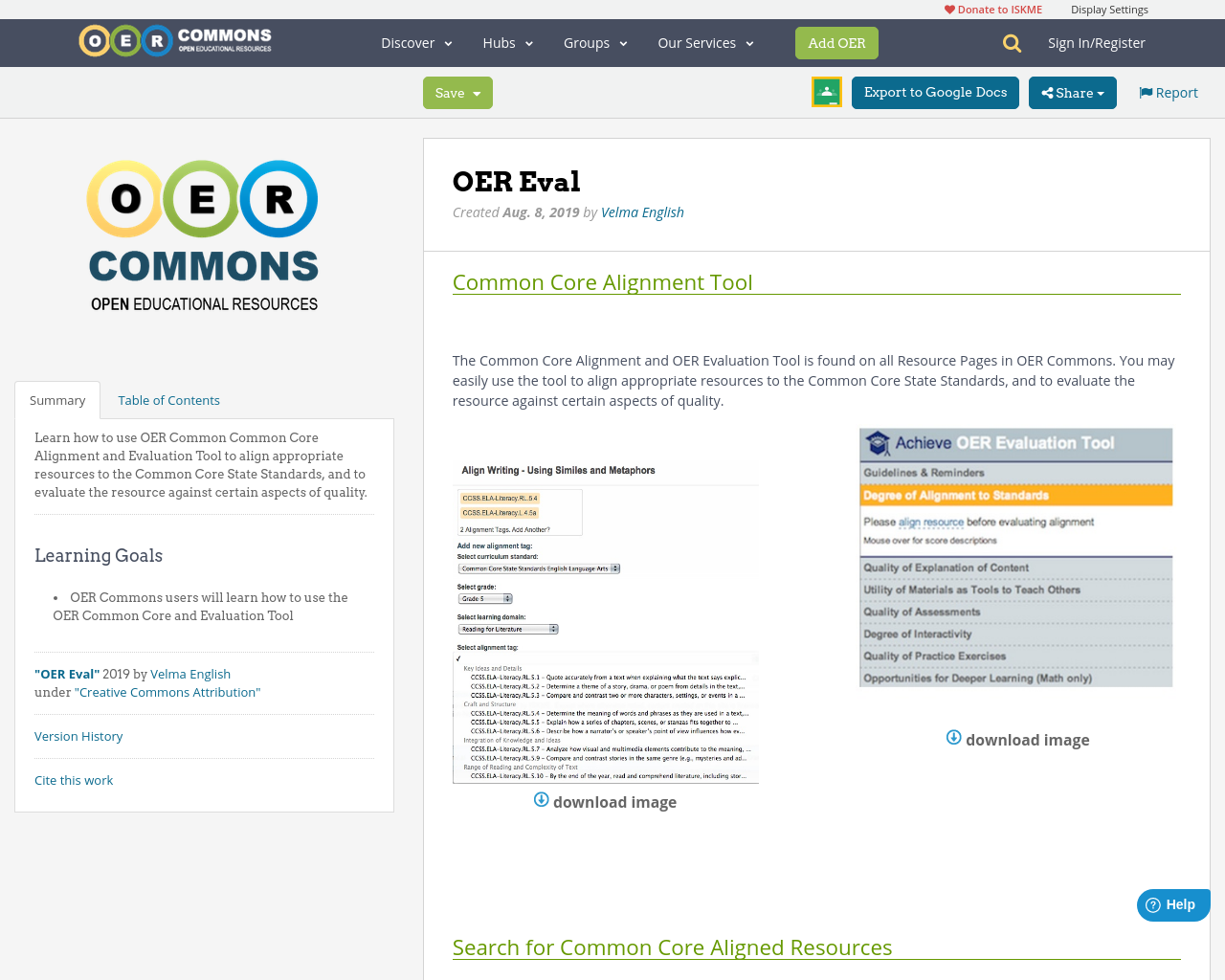This screenshot has width=1225, height=980.
Task: Click the Report flag icon
Action: [1145, 91]
